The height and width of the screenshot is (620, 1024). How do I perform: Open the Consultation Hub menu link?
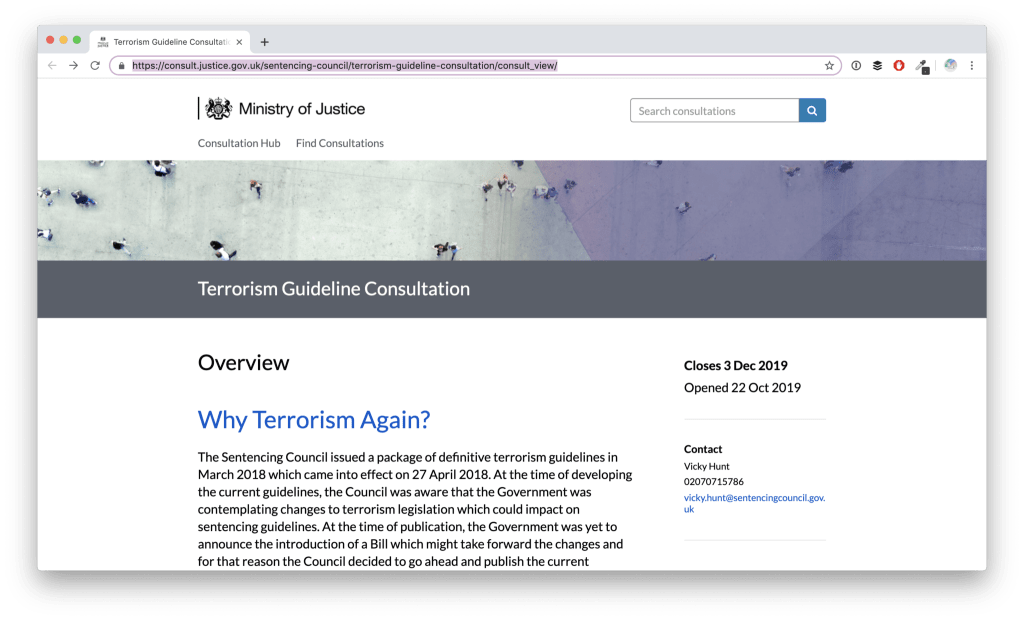[239, 143]
